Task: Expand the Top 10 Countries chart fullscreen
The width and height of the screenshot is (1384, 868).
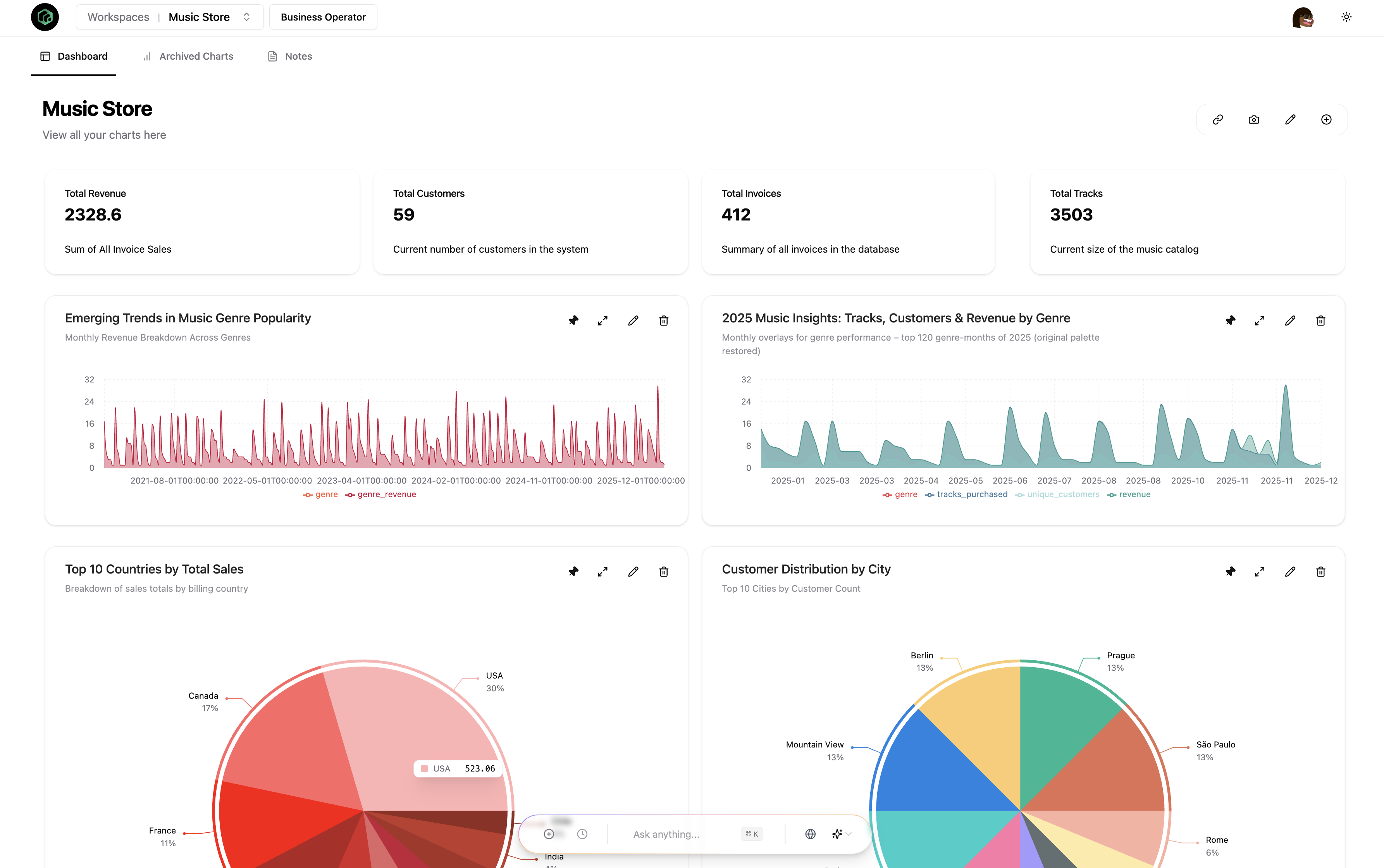Action: (x=602, y=571)
